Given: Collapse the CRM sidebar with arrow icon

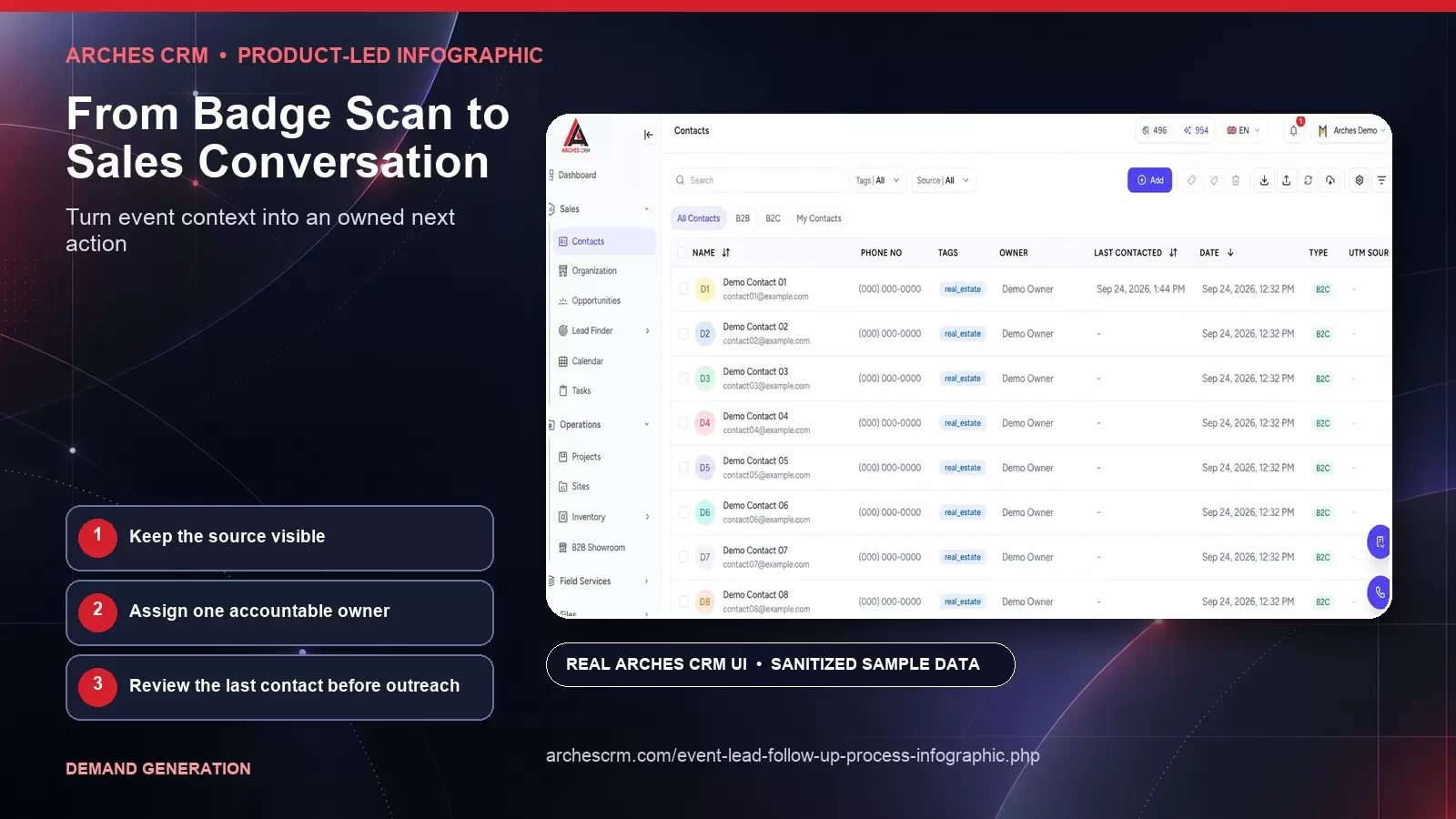Looking at the screenshot, I should click(649, 135).
